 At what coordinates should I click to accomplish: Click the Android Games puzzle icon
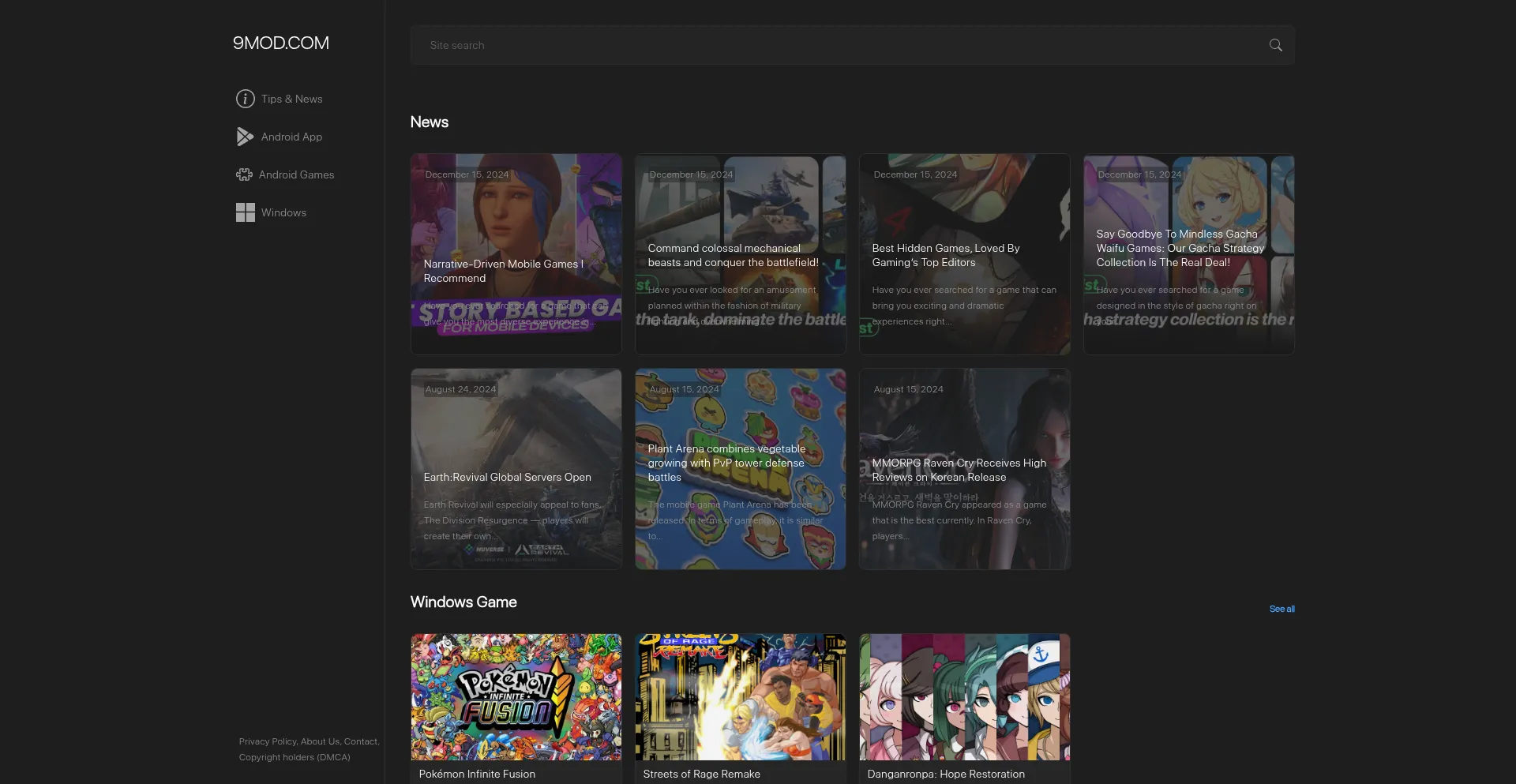pos(244,174)
